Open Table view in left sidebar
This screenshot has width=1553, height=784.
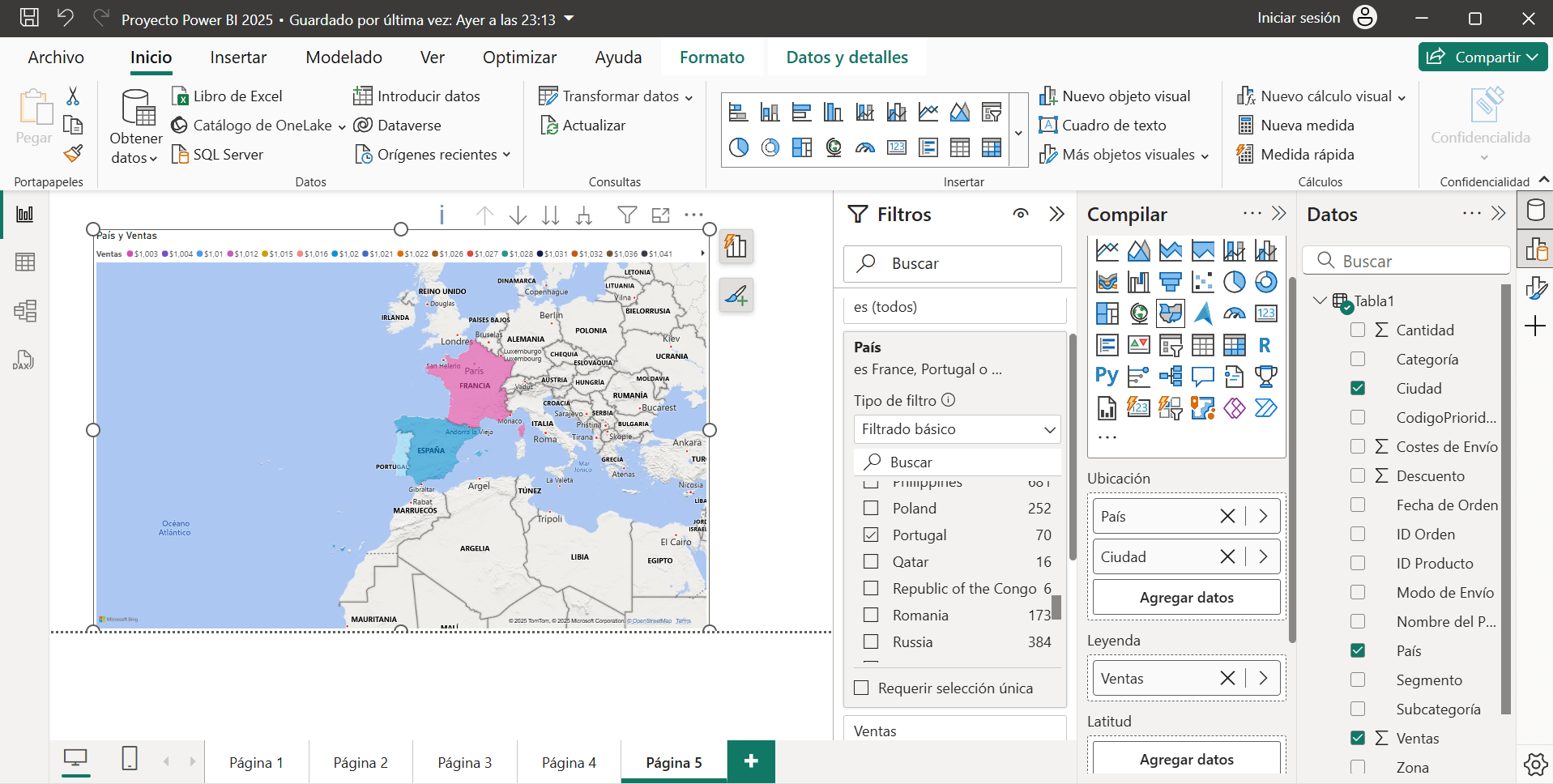pyautogui.click(x=25, y=262)
